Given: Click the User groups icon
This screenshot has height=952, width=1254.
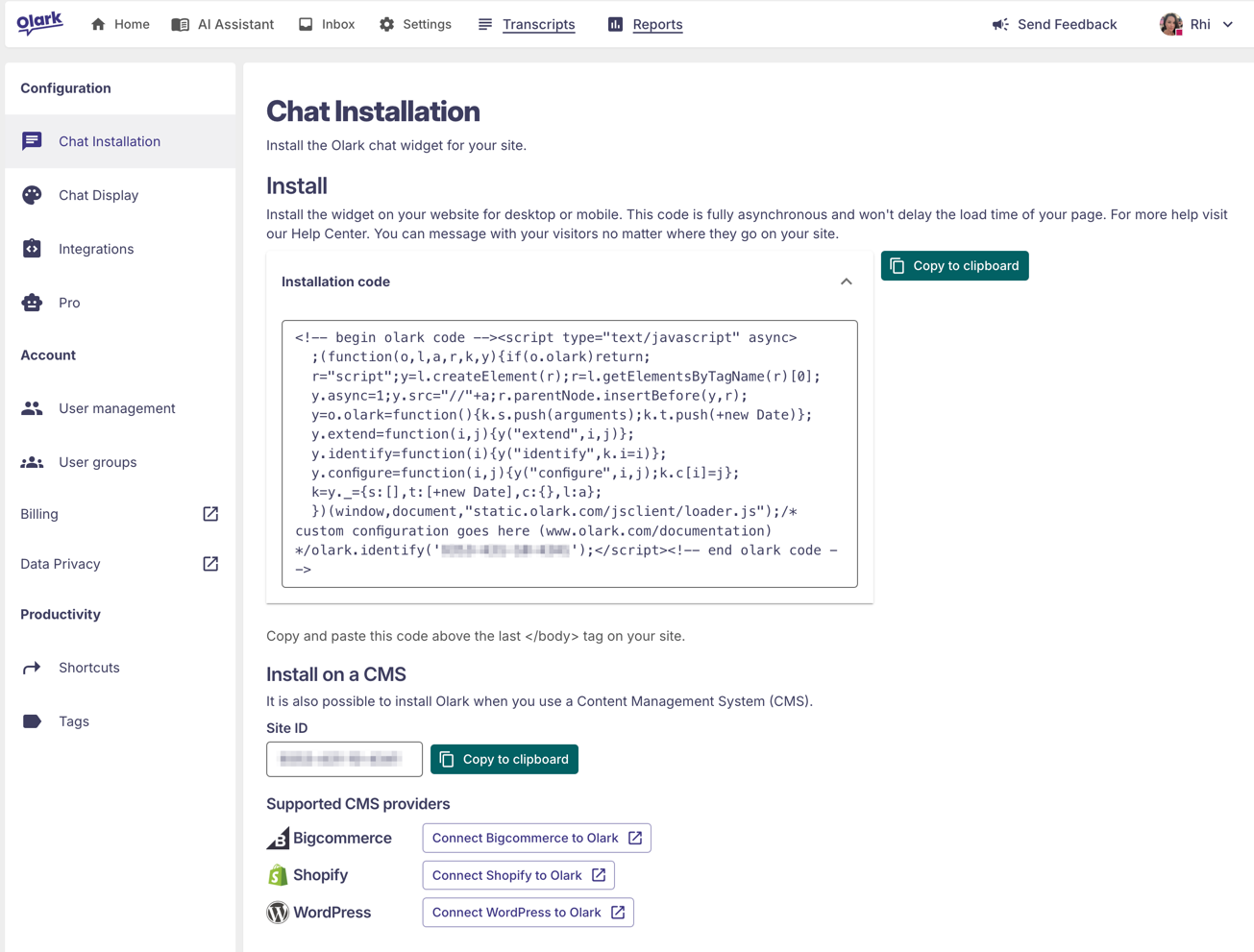Looking at the screenshot, I should [x=32, y=462].
